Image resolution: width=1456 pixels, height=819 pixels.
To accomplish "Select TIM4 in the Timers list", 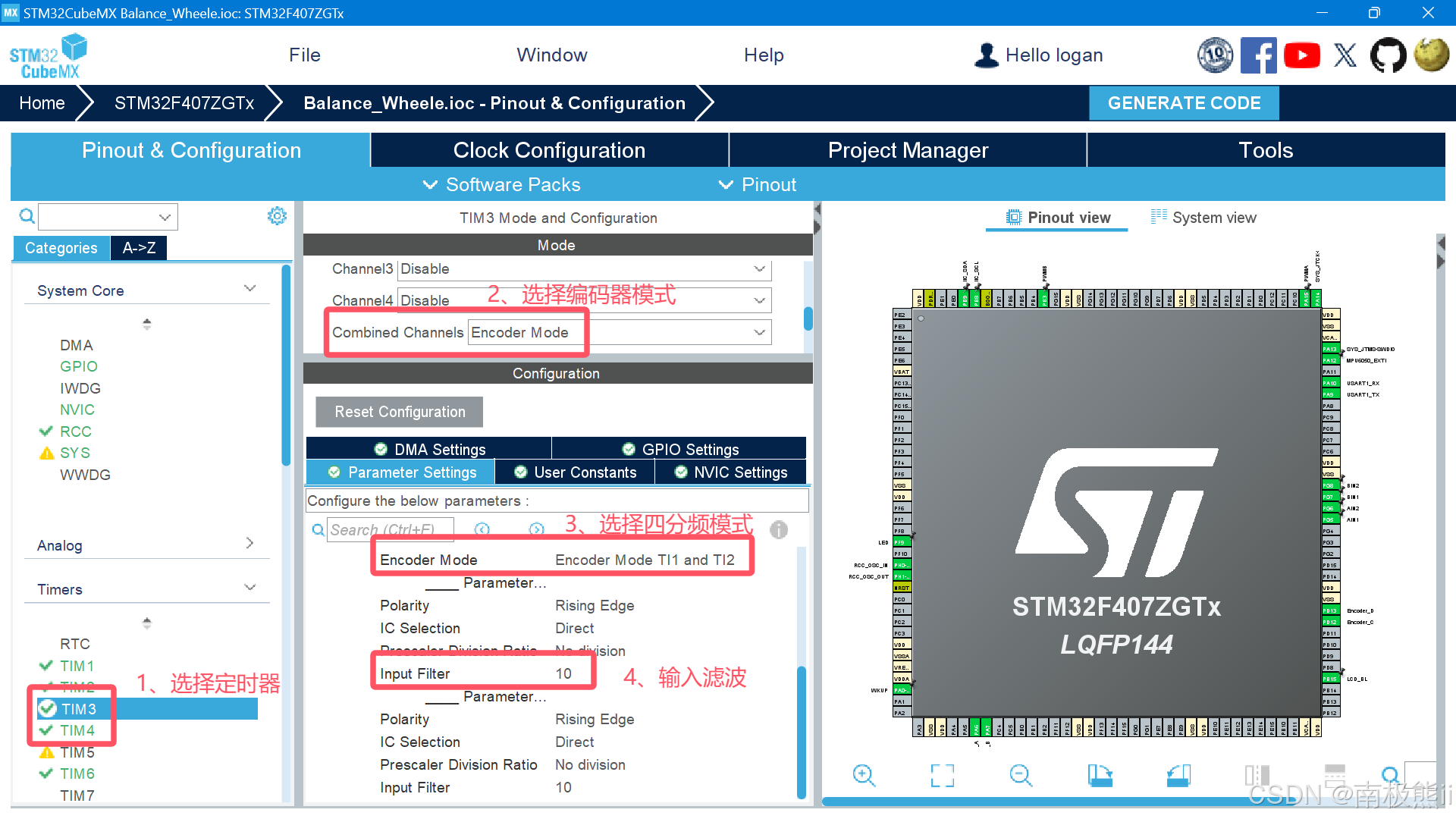I will 77,730.
